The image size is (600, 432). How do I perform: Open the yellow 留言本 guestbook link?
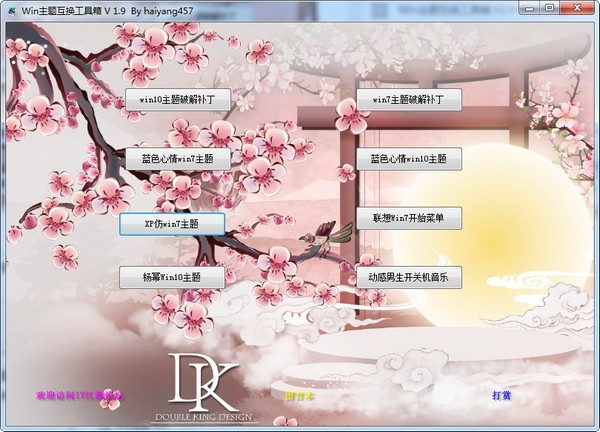click(x=300, y=396)
